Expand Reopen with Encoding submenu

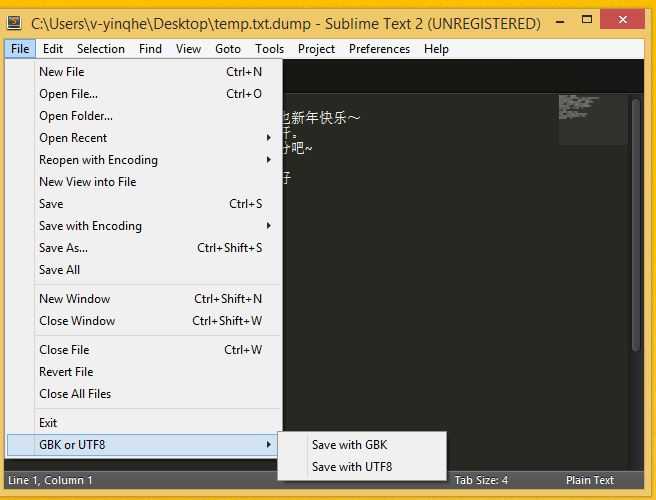[144, 160]
